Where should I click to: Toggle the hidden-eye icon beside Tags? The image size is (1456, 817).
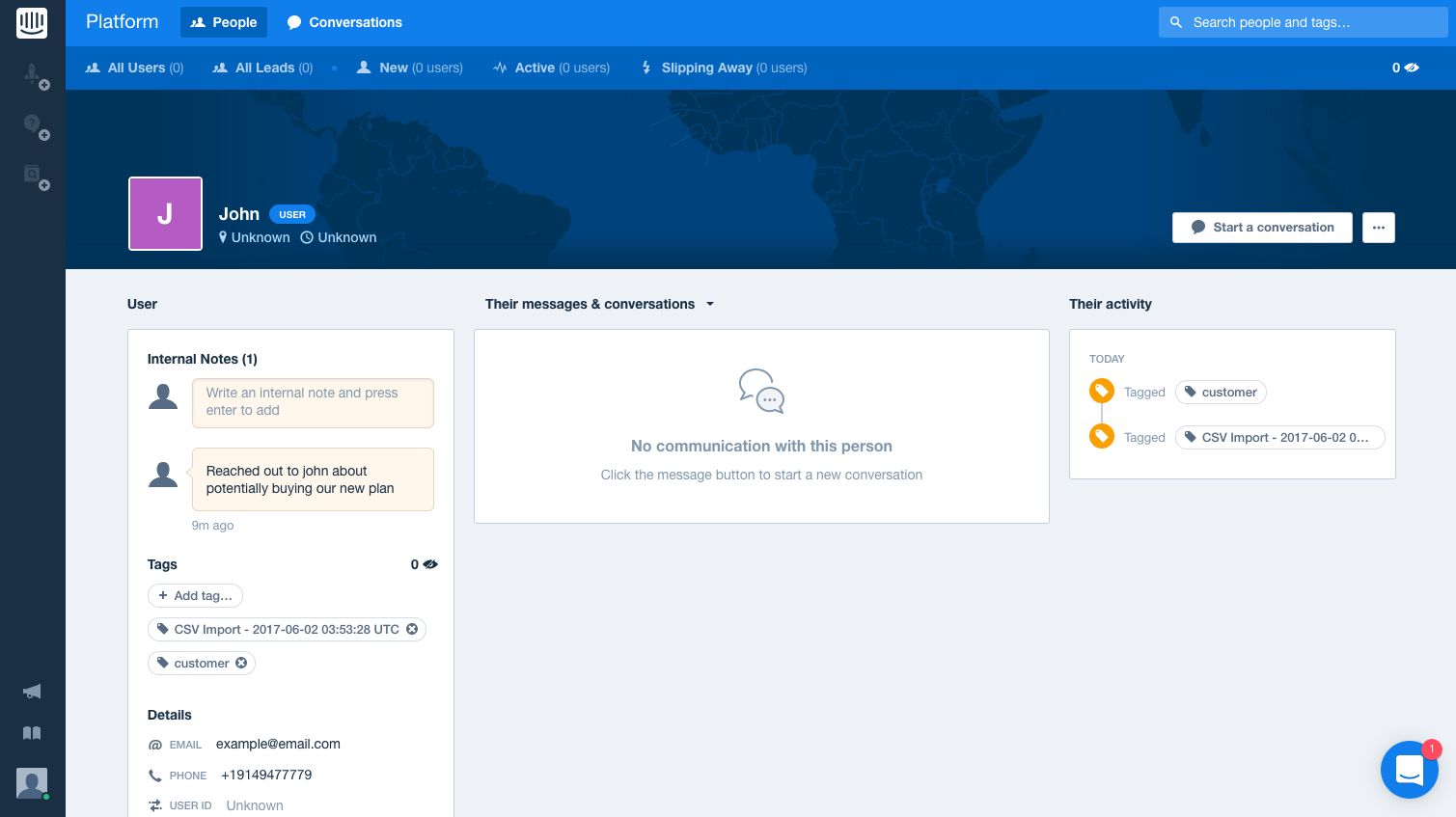[430, 564]
